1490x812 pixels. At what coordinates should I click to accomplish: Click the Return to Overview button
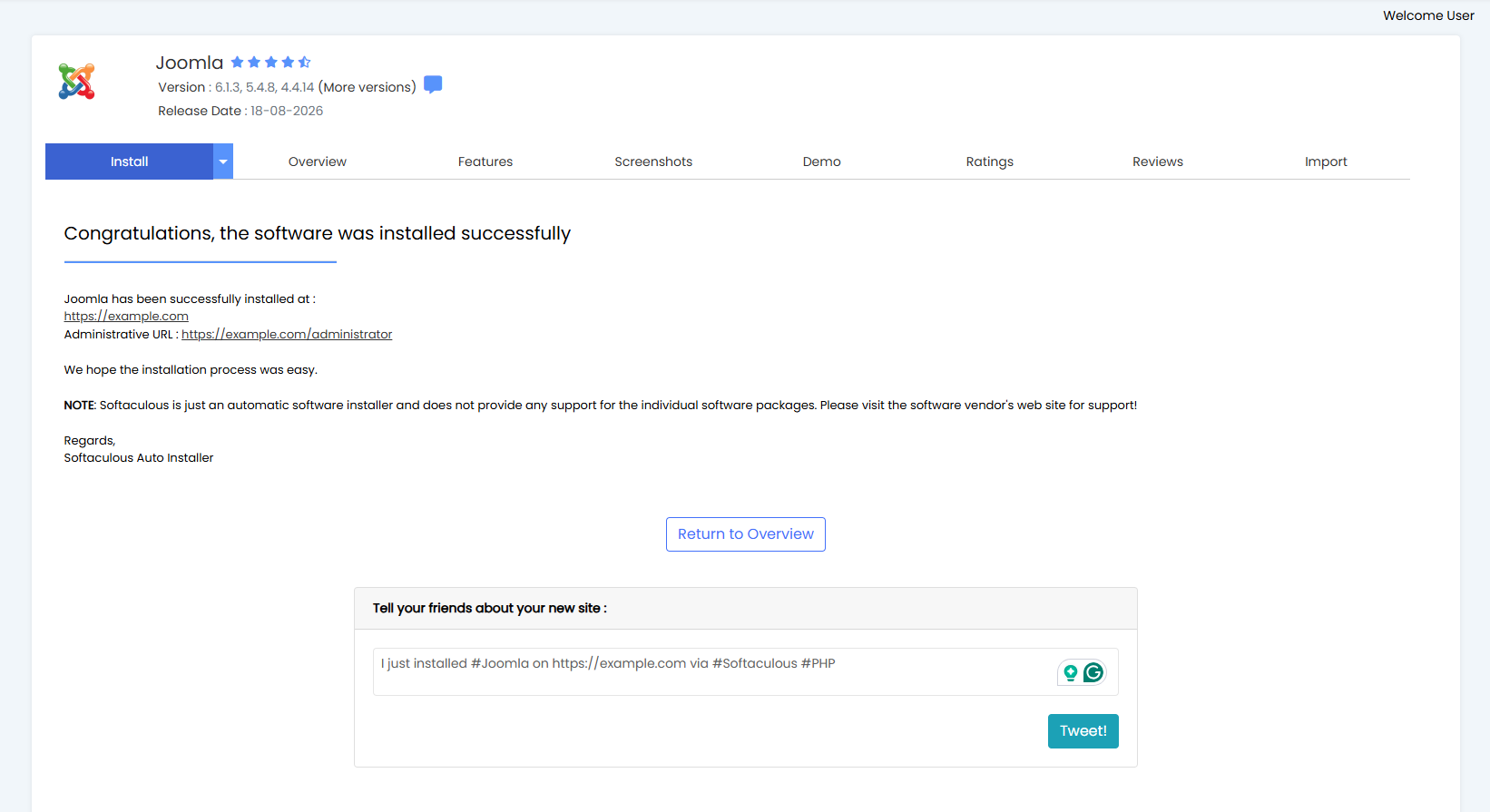point(746,534)
